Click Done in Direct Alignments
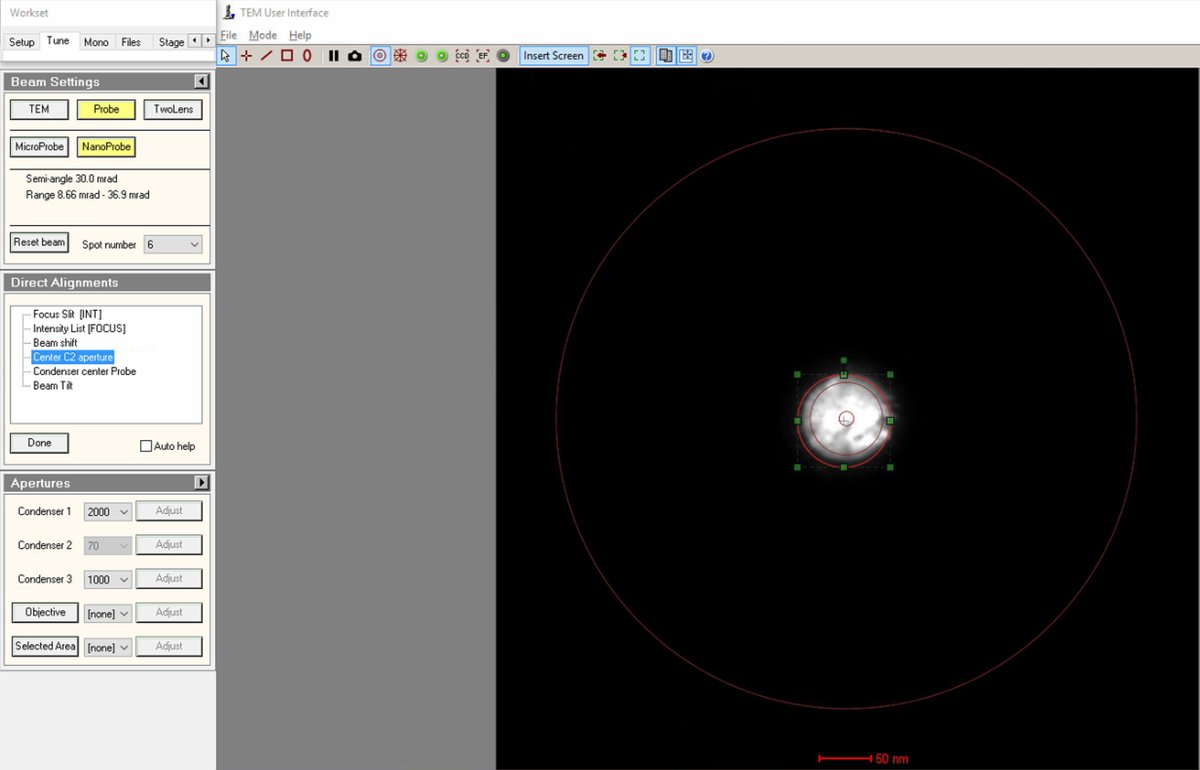 39,442
